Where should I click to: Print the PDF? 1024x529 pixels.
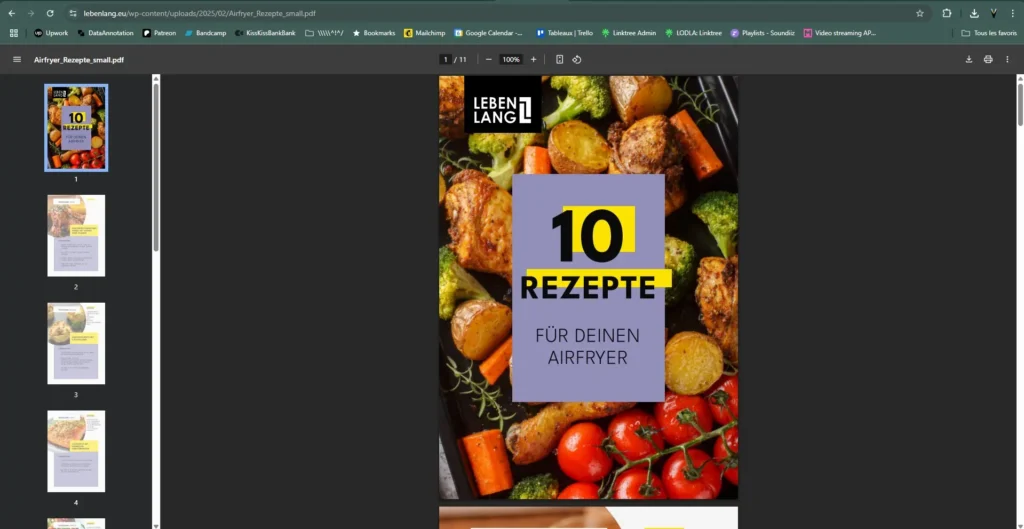tap(988, 59)
